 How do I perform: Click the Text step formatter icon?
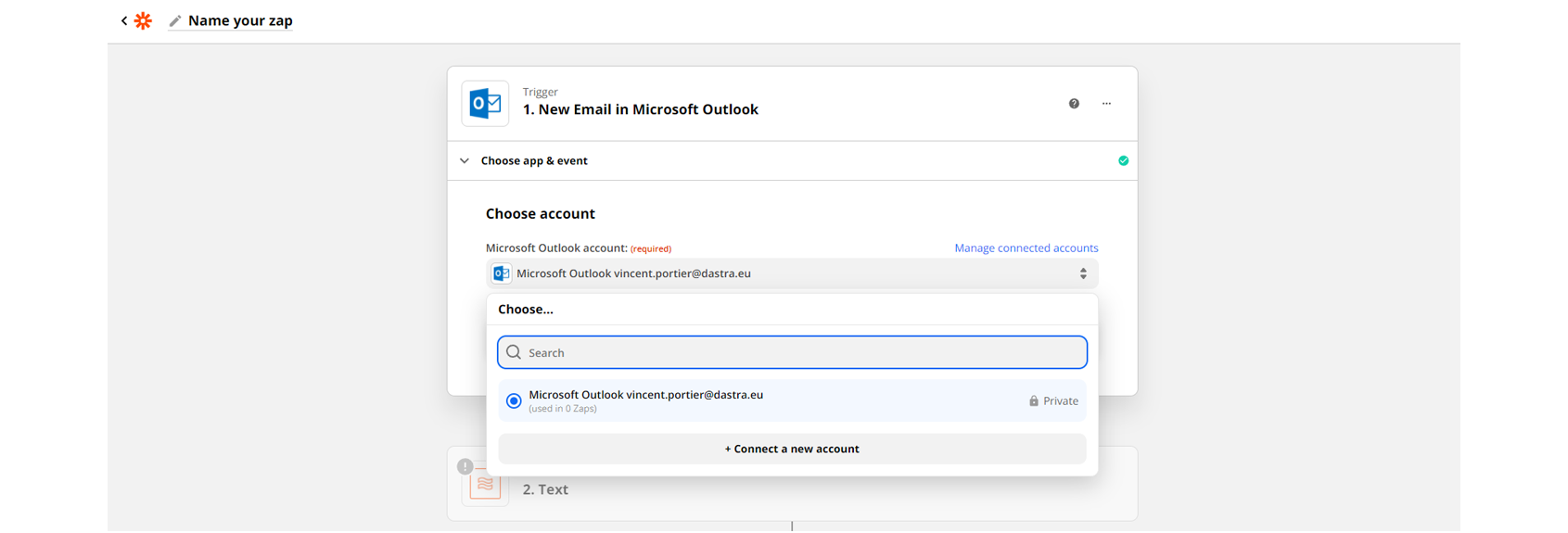[x=485, y=486]
